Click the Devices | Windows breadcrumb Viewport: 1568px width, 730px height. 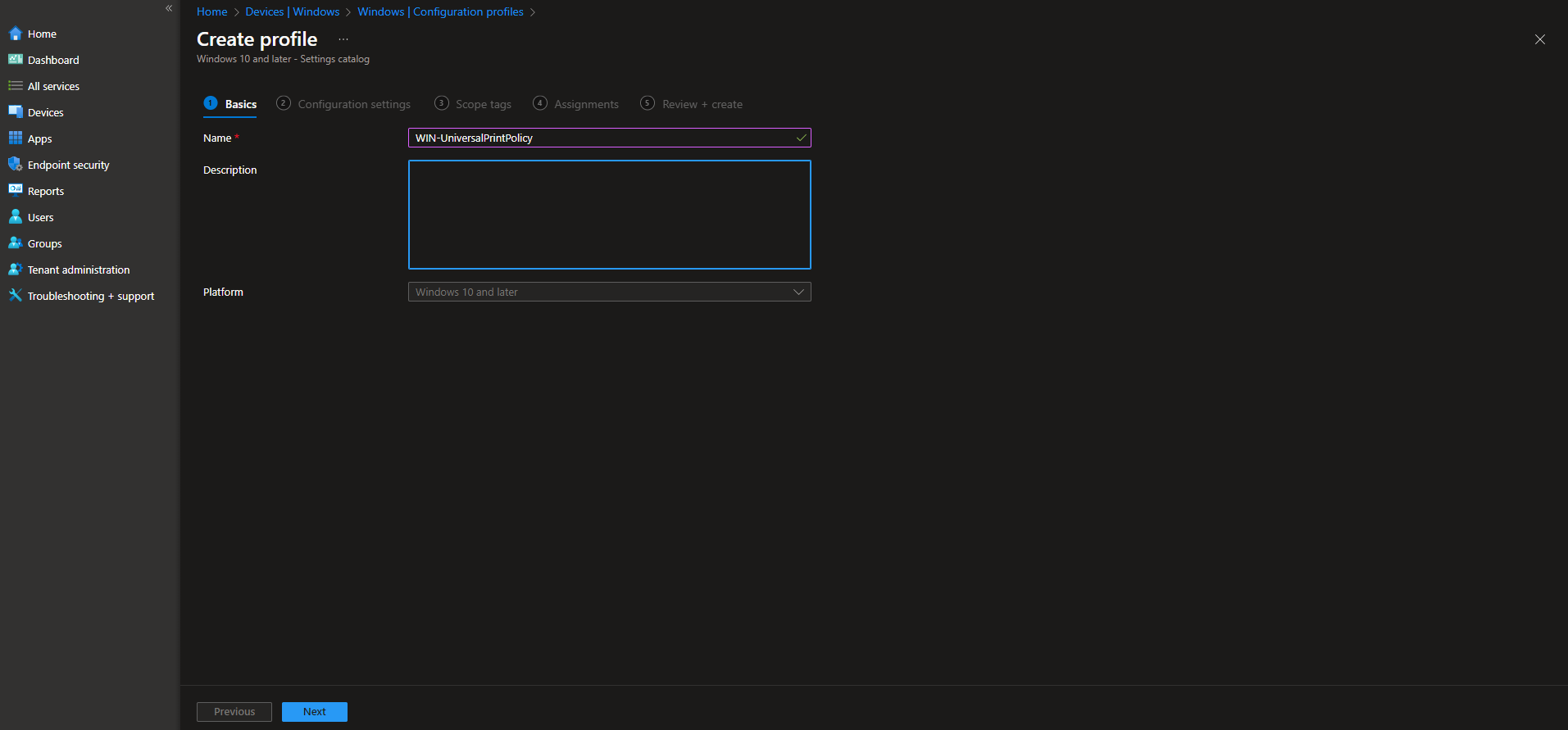(293, 11)
